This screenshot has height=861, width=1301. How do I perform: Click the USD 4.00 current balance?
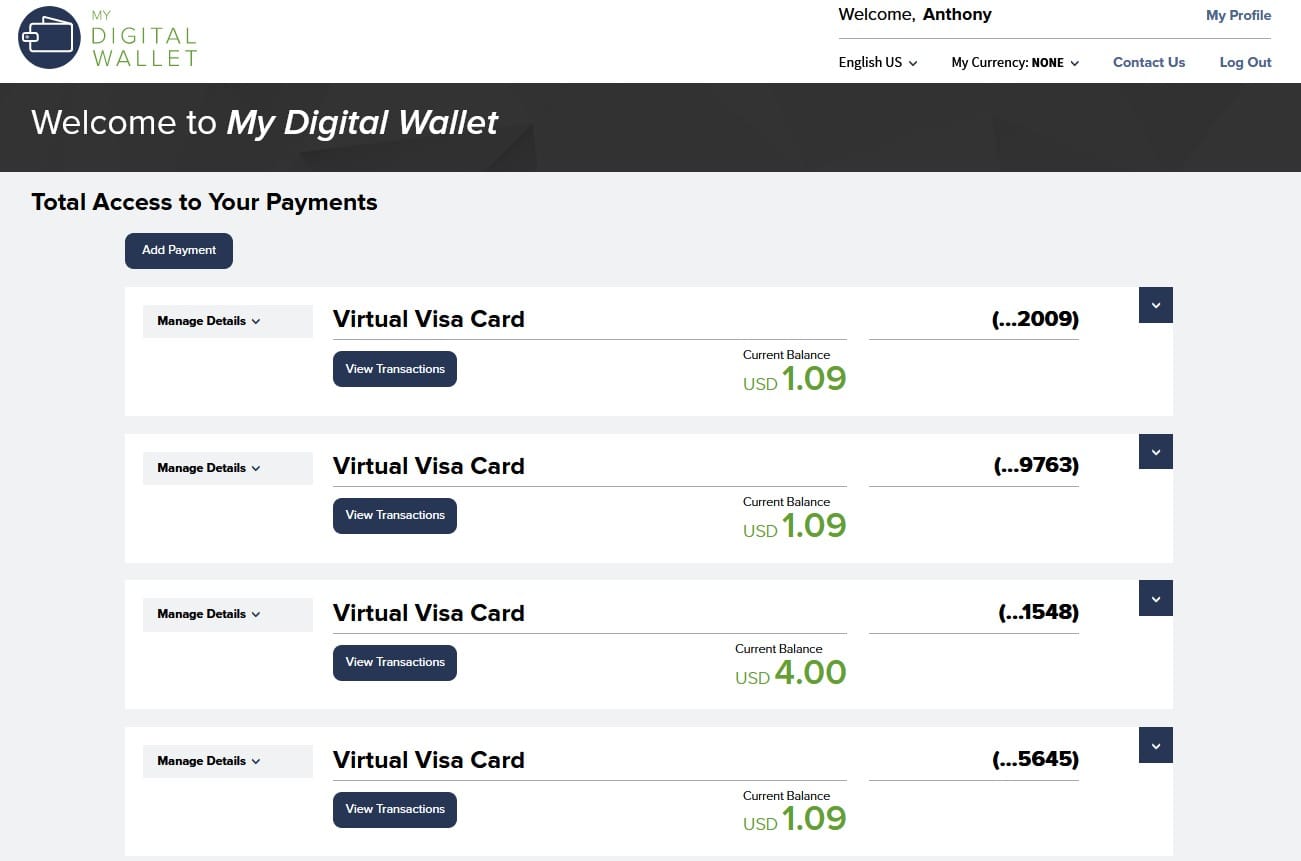point(791,672)
